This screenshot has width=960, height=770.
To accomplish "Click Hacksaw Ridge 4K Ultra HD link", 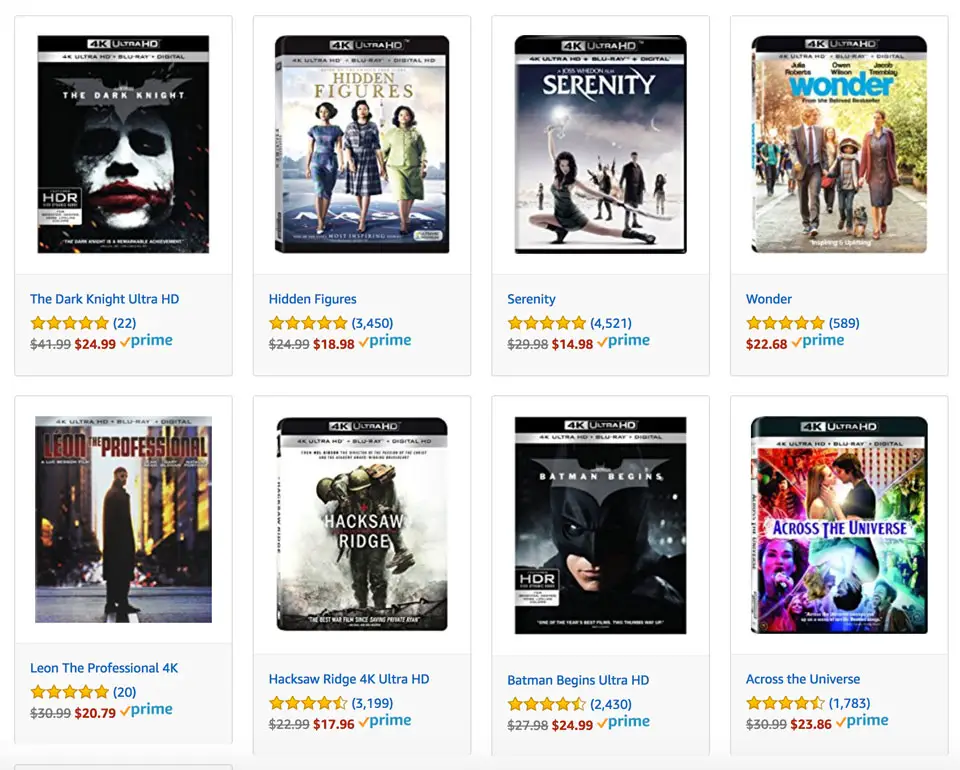I will pyautogui.click(x=349, y=679).
